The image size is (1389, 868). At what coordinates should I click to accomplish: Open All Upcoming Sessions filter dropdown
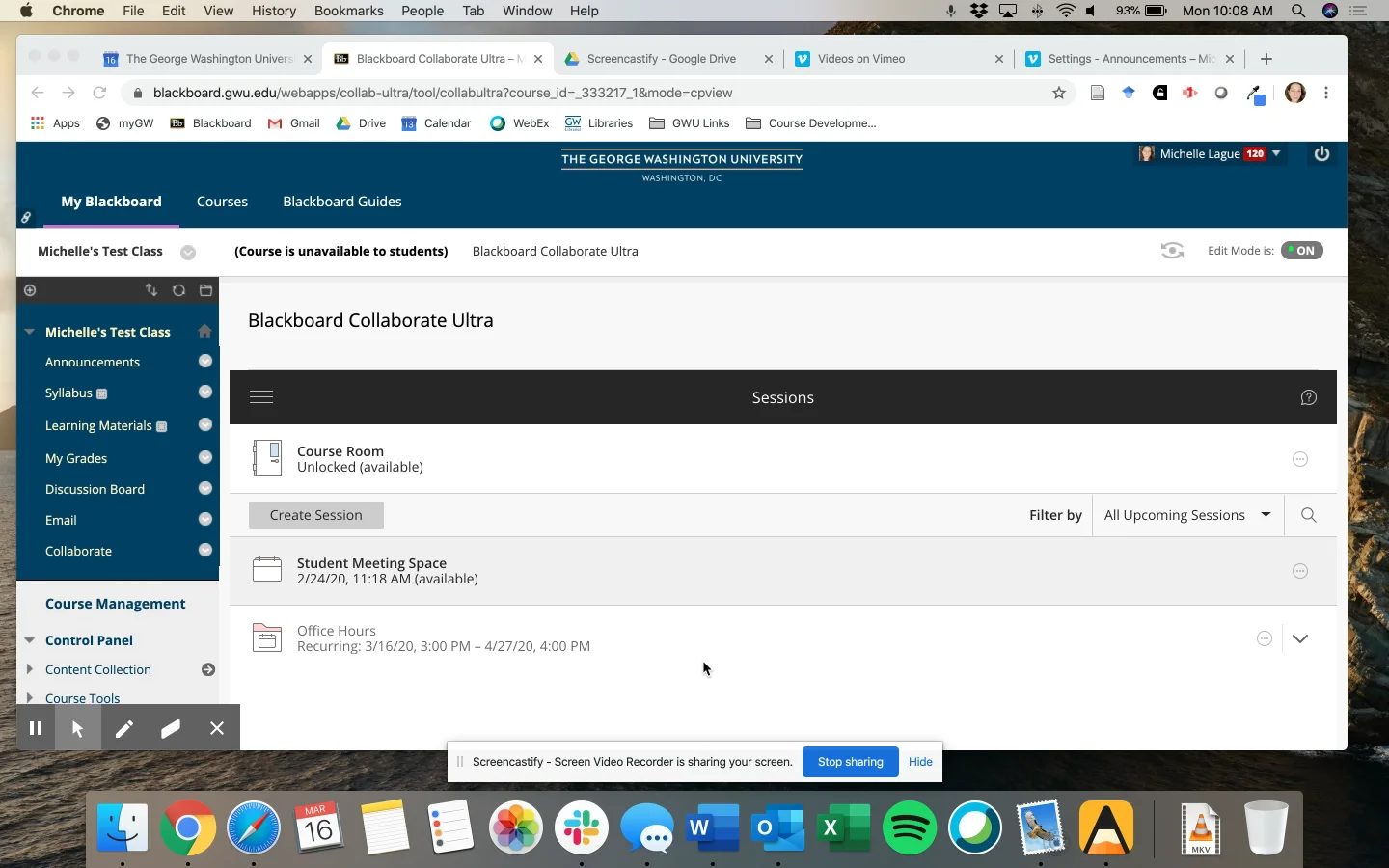tap(1187, 515)
